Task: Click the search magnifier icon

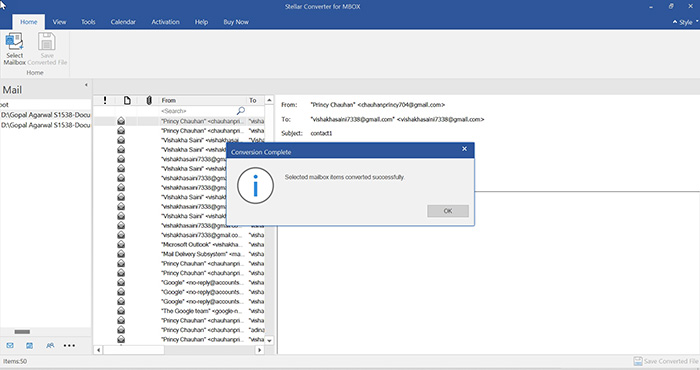Action: [x=241, y=111]
